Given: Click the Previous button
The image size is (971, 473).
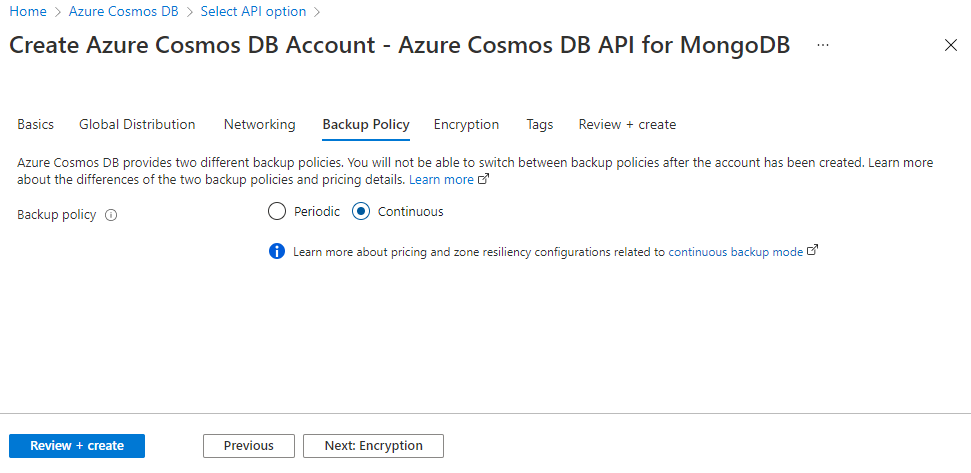Looking at the screenshot, I should click(x=249, y=446).
